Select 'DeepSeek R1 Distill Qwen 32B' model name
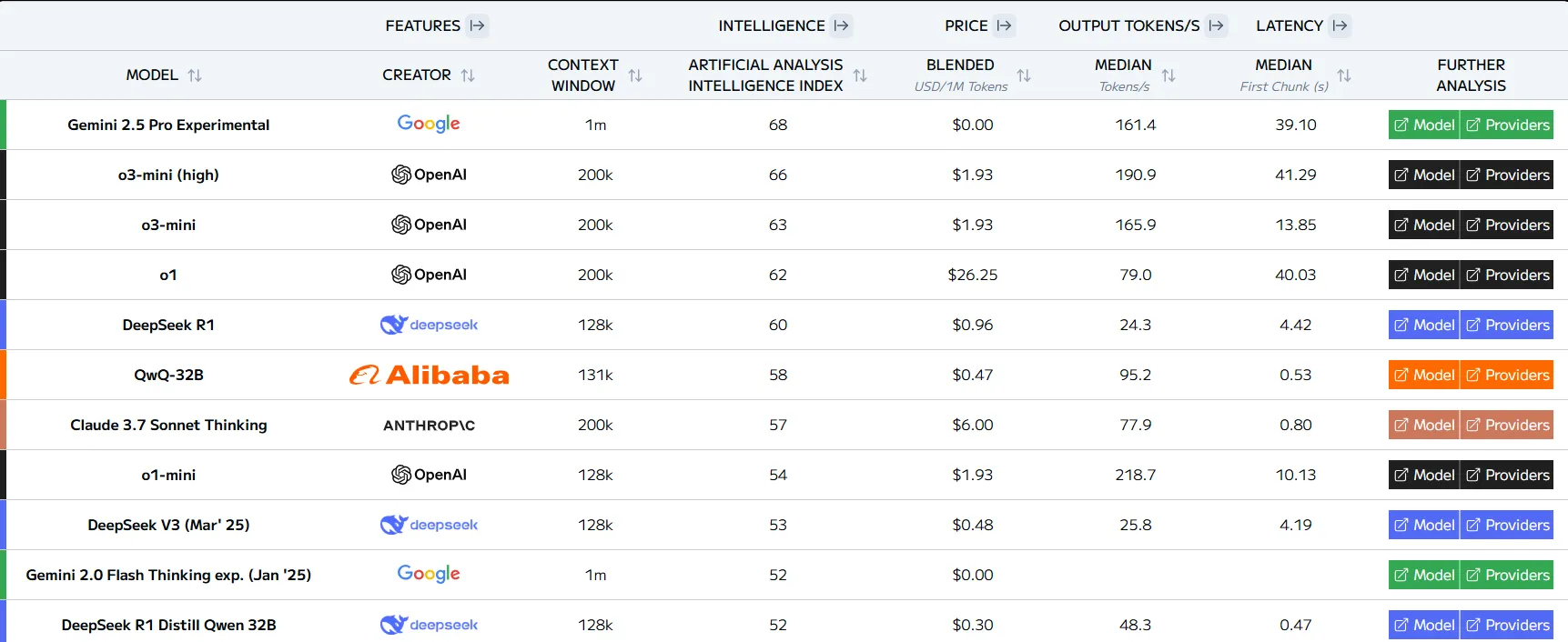The image size is (1568, 642). pyautogui.click(x=168, y=625)
